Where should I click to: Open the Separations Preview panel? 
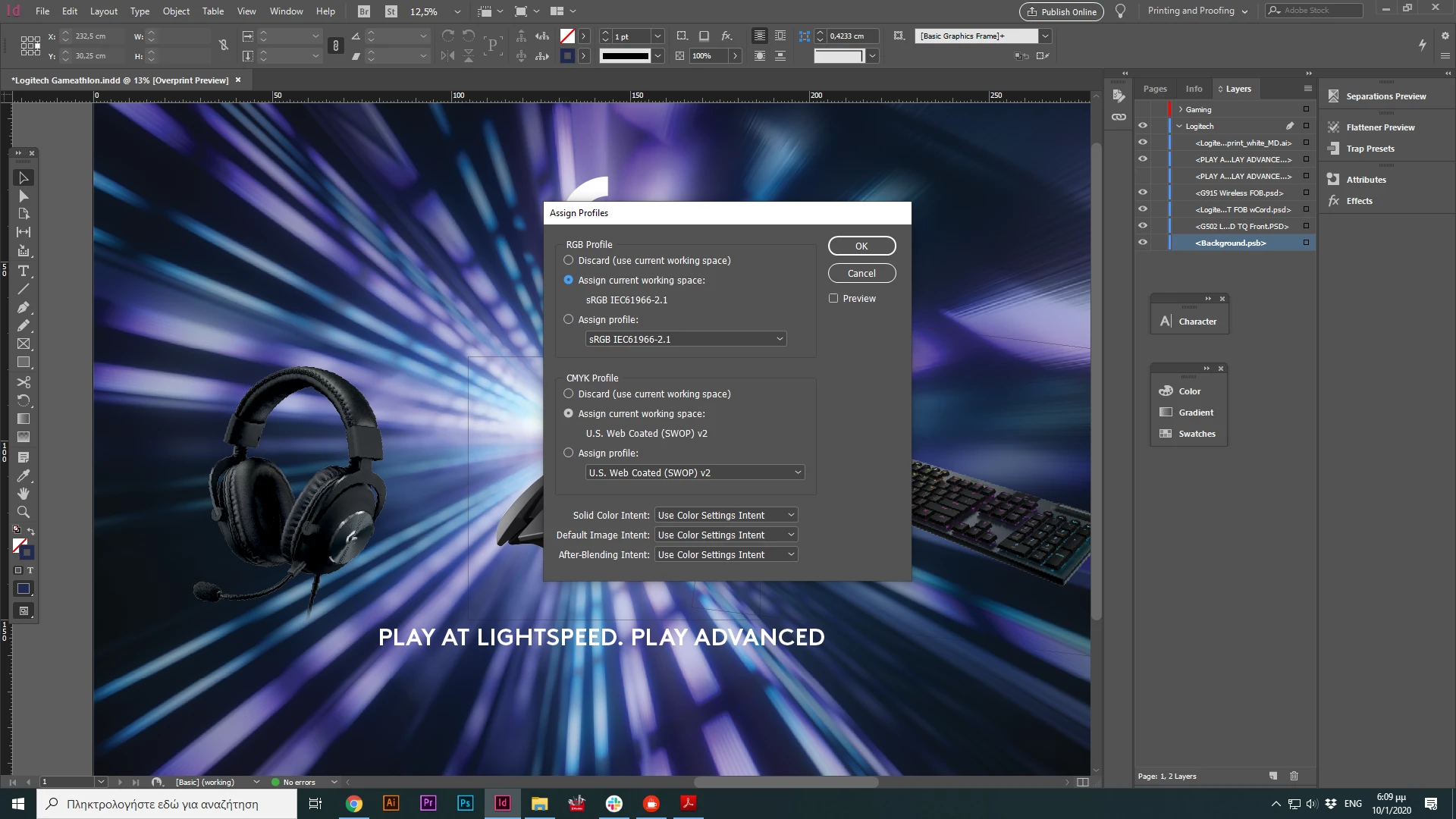click(1385, 96)
